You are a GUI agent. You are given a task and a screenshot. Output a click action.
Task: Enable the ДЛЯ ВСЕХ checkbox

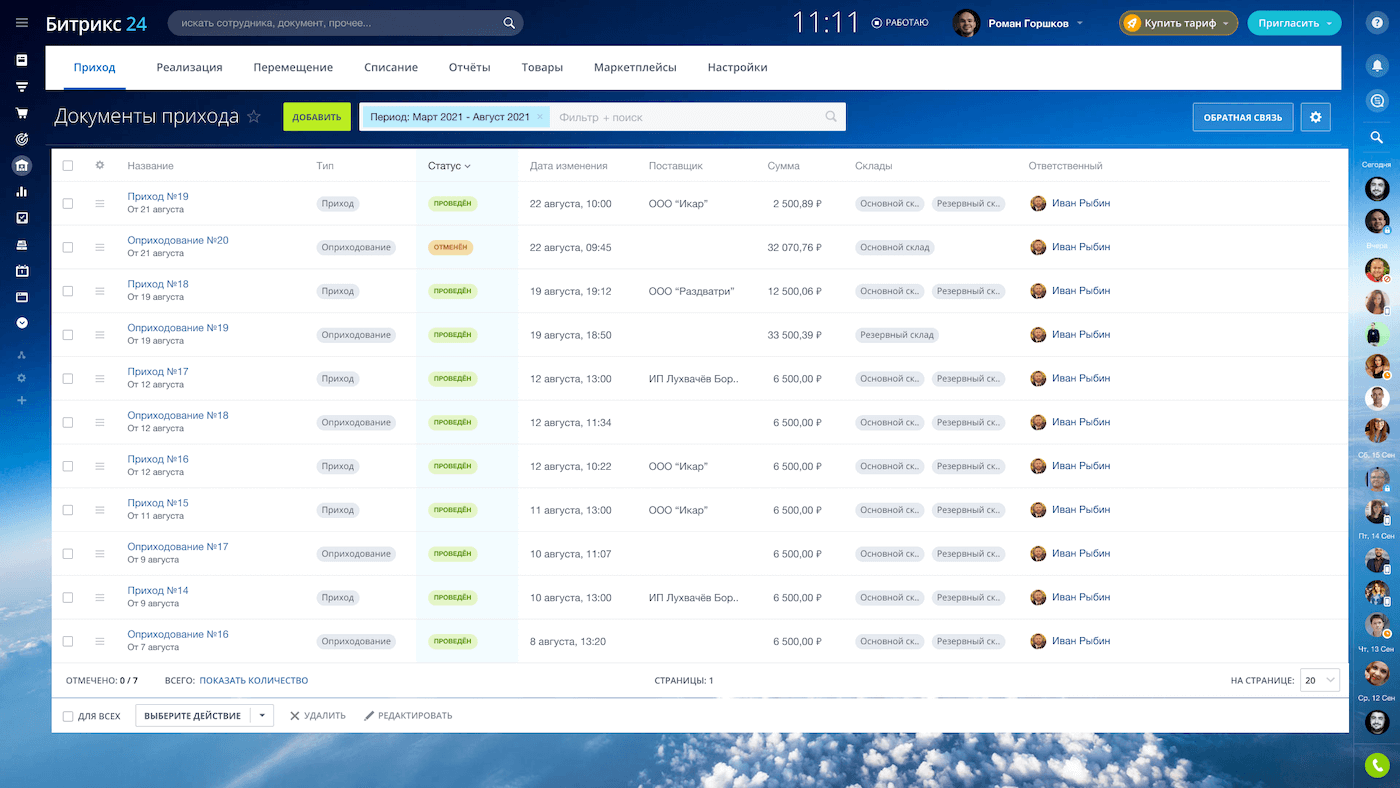tap(68, 715)
